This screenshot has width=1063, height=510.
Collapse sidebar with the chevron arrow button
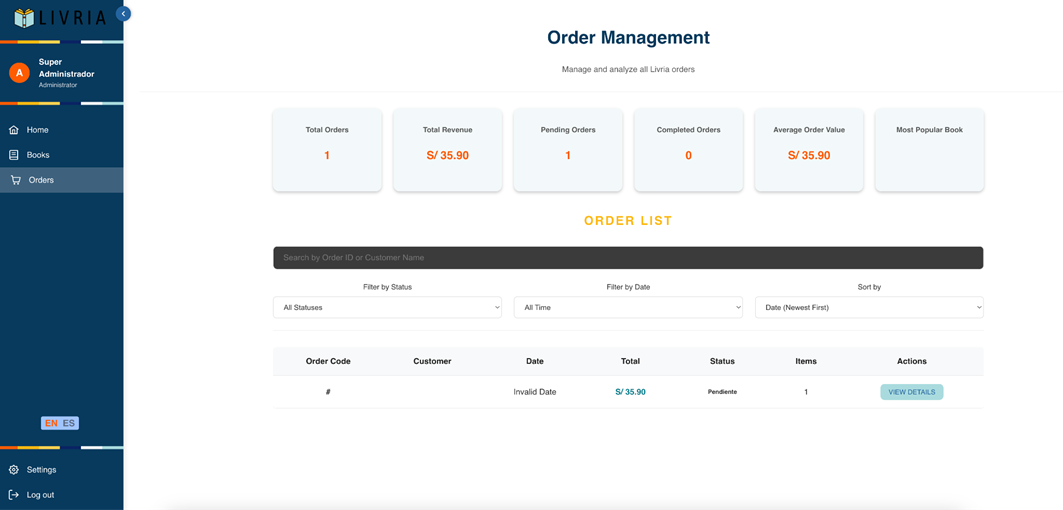(x=123, y=13)
